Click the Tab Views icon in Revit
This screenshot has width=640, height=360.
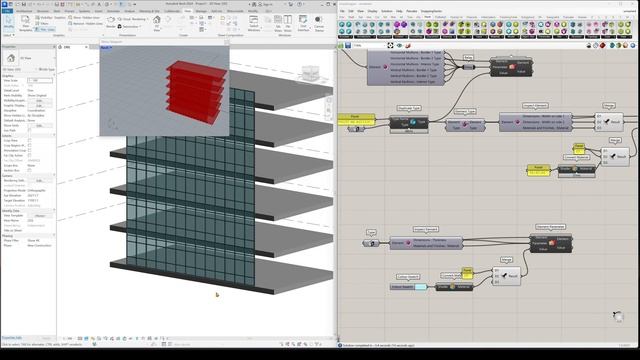coord(278,24)
